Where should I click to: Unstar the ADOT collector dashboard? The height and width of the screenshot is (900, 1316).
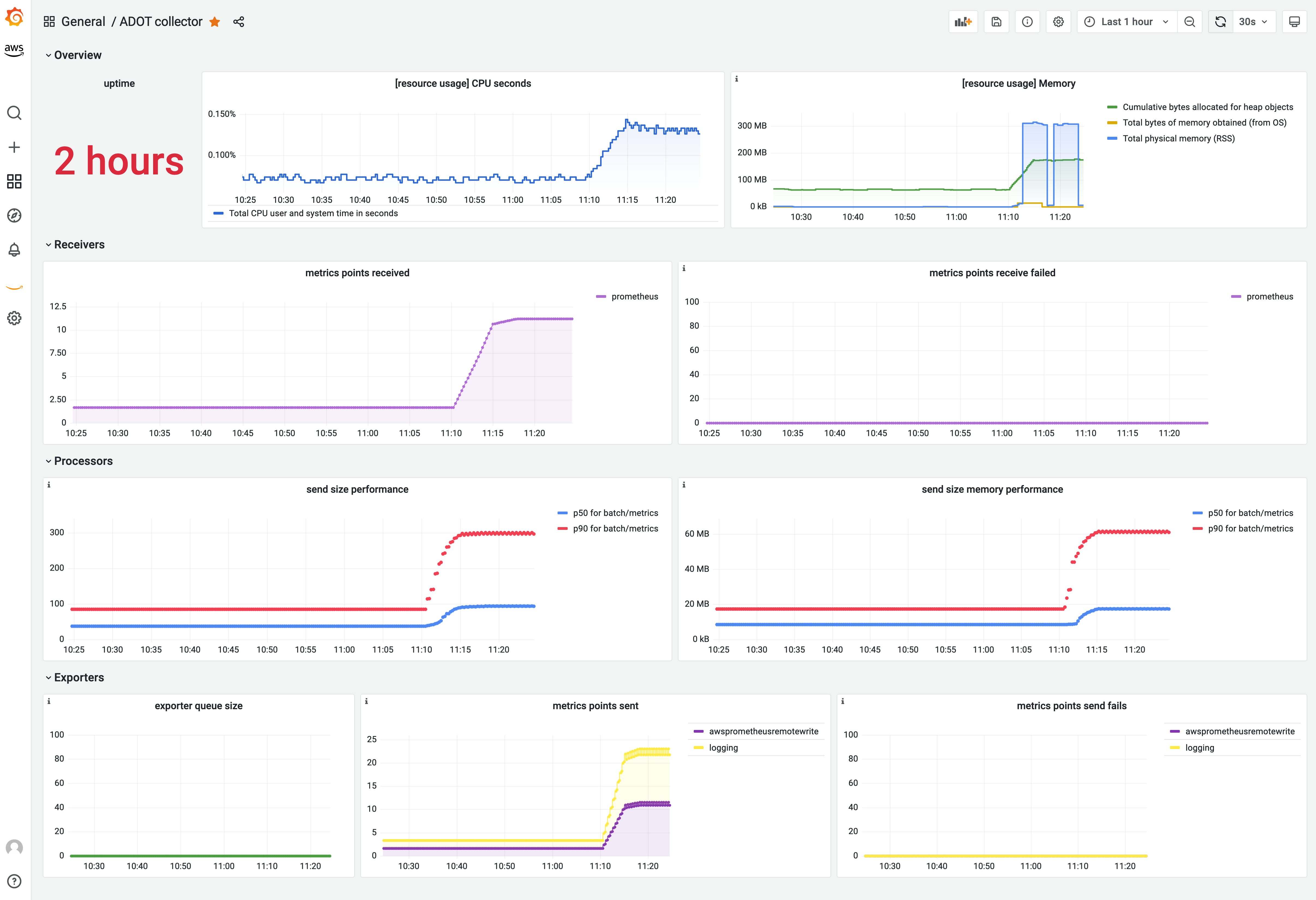pos(215,22)
